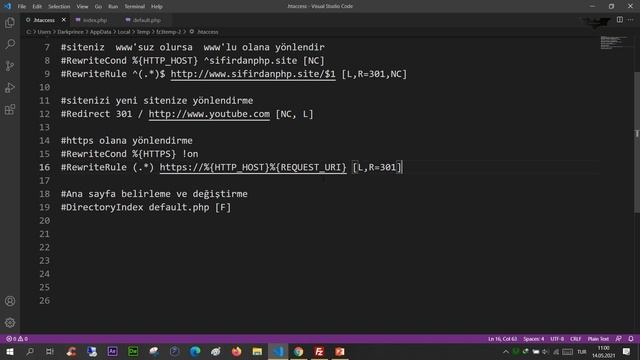Change indentation via Spaces: 4

533,339
